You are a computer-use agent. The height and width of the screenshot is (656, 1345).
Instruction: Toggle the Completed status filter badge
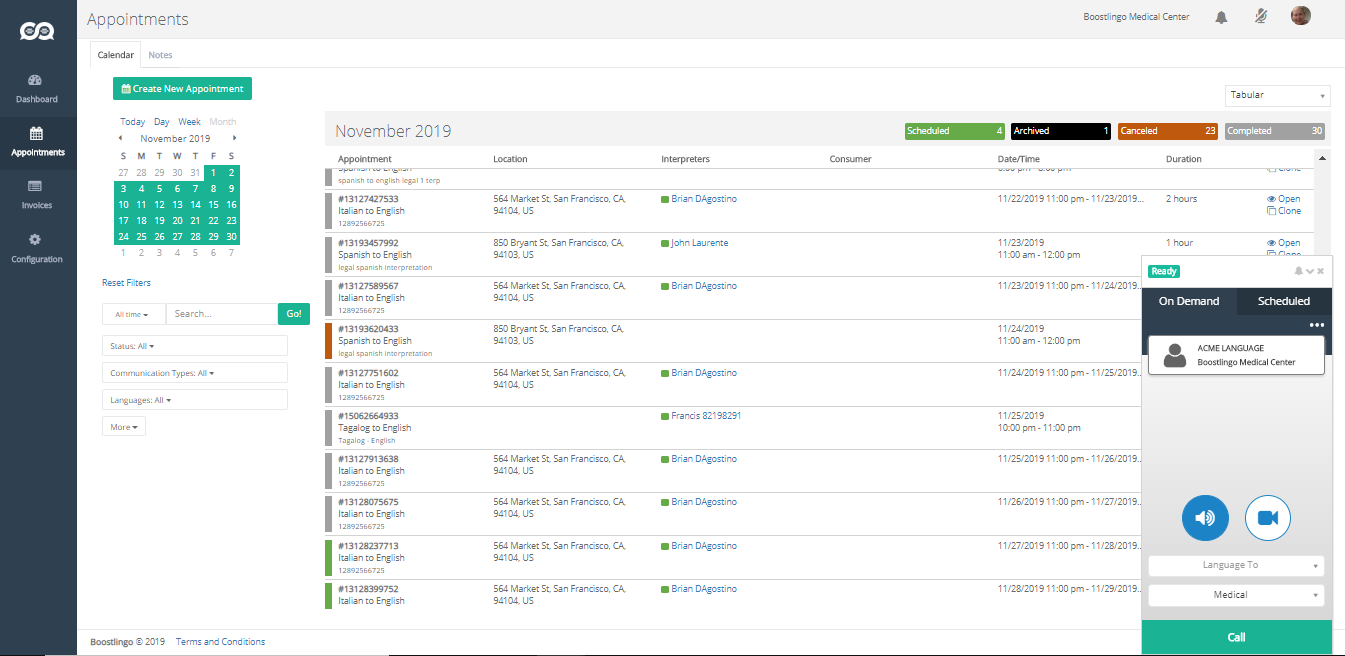coord(1275,131)
